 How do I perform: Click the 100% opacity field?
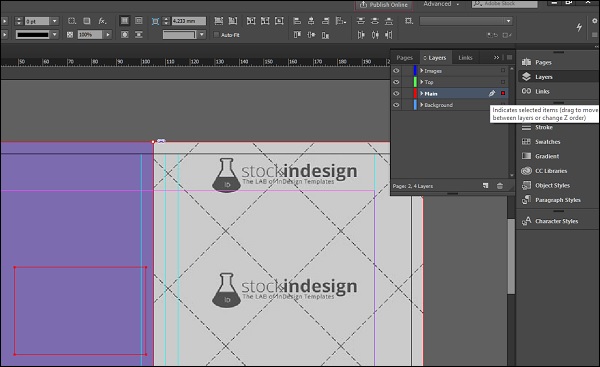[x=90, y=35]
